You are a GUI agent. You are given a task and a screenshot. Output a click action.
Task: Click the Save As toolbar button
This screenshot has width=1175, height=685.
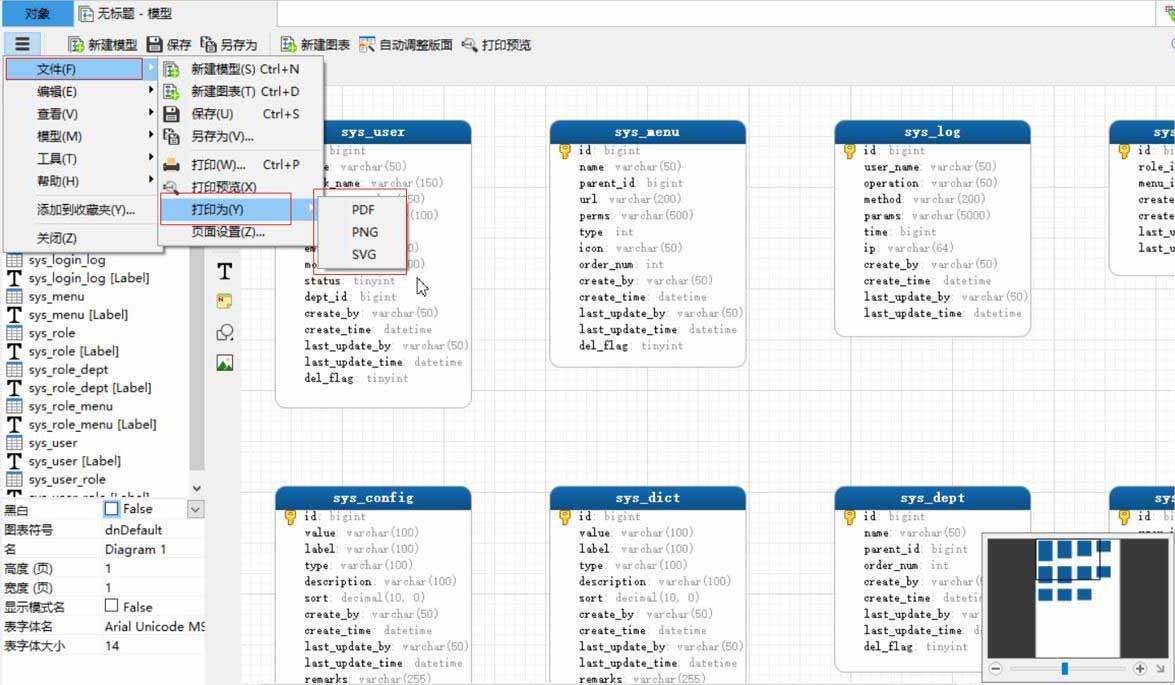point(229,45)
